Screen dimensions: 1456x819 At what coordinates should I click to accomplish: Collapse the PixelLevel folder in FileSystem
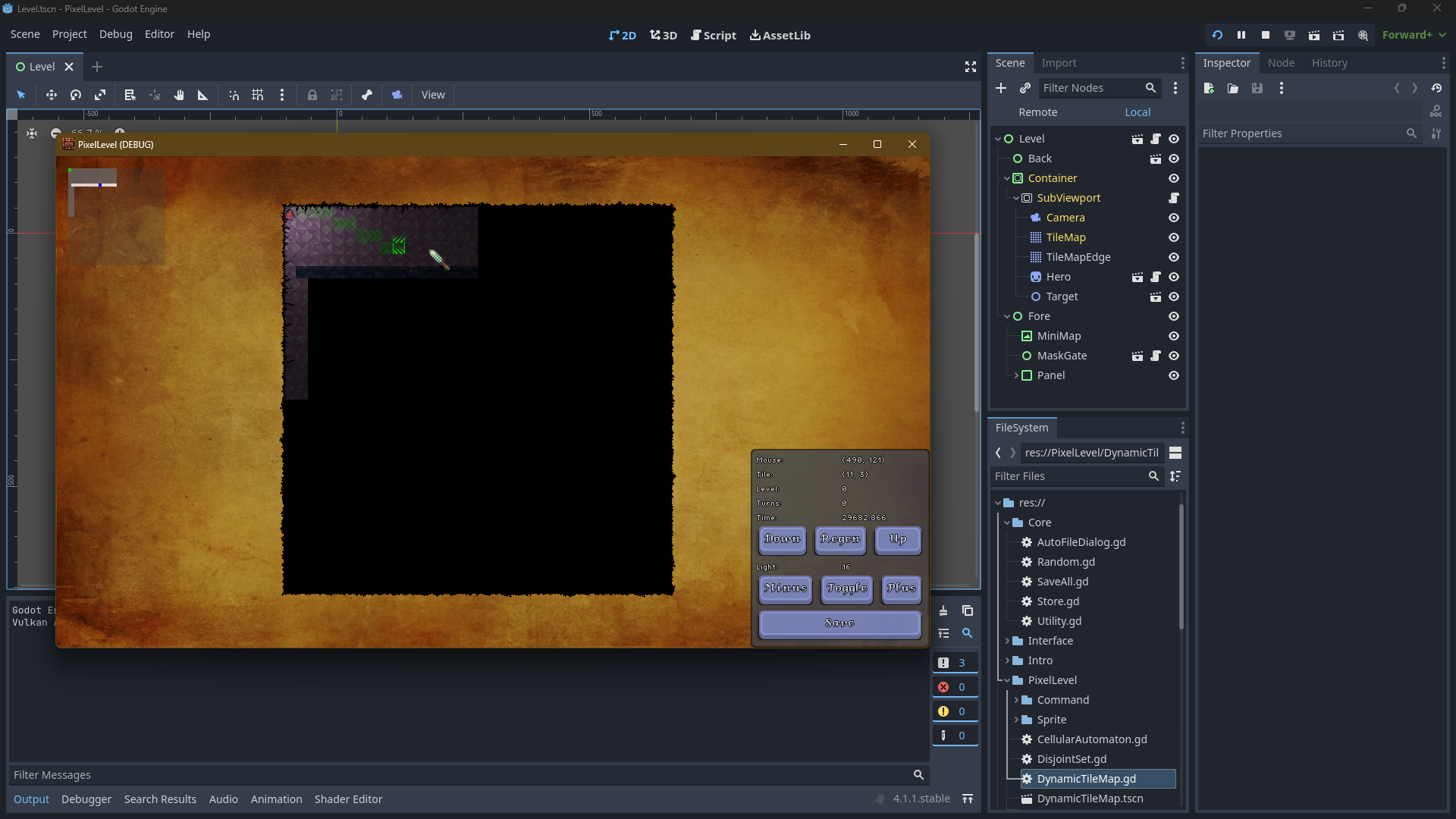click(x=1006, y=680)
